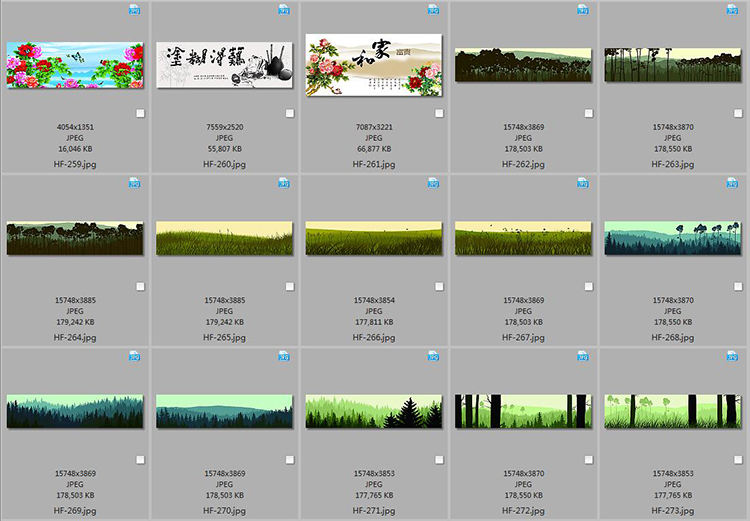Click the file type badge above HF-263.jpg

click(x=732, y=10)
